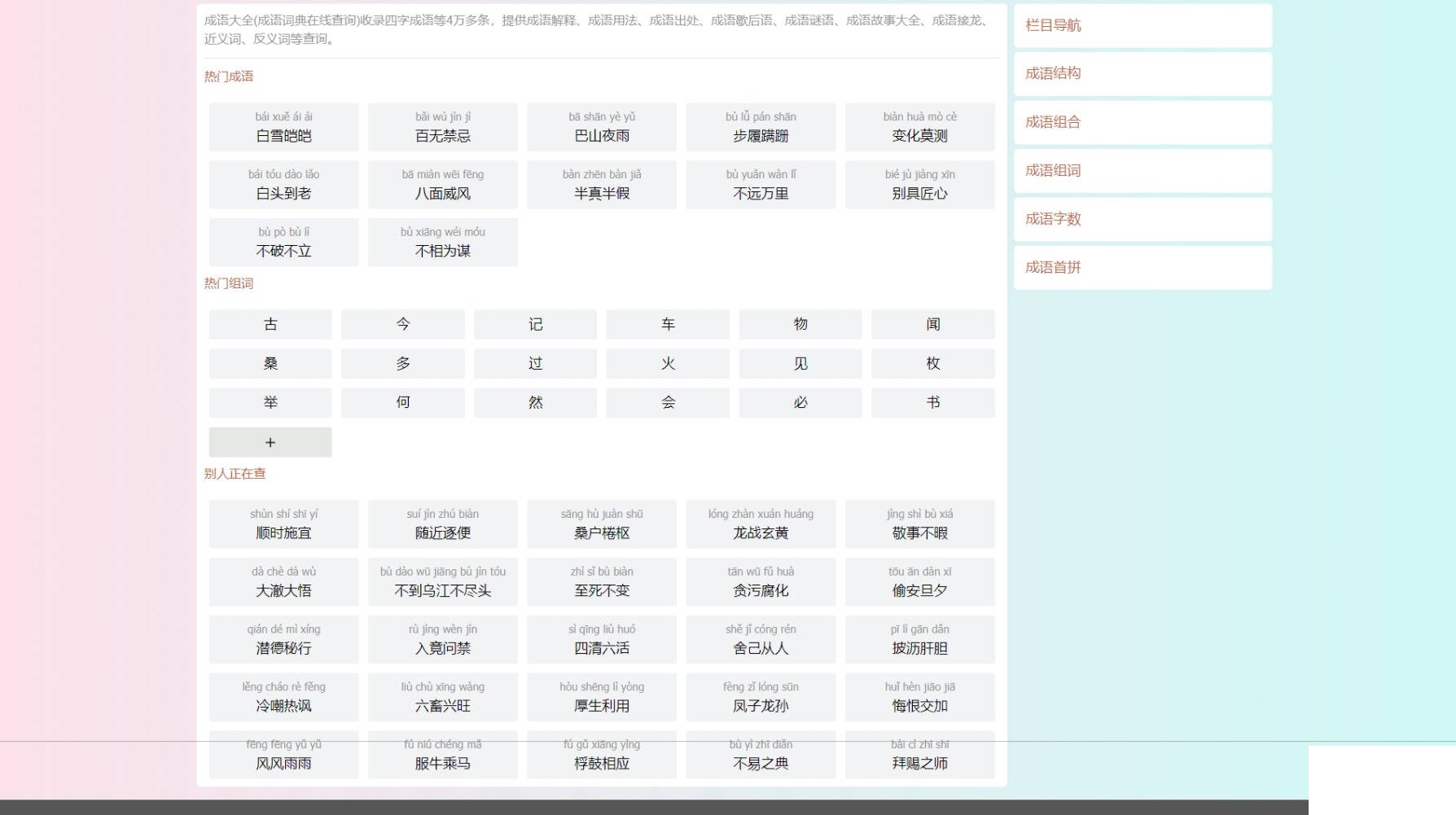Open the idiom 白头到老
The width and height of the screenshot is (1456, 815).
click(283, 185)
